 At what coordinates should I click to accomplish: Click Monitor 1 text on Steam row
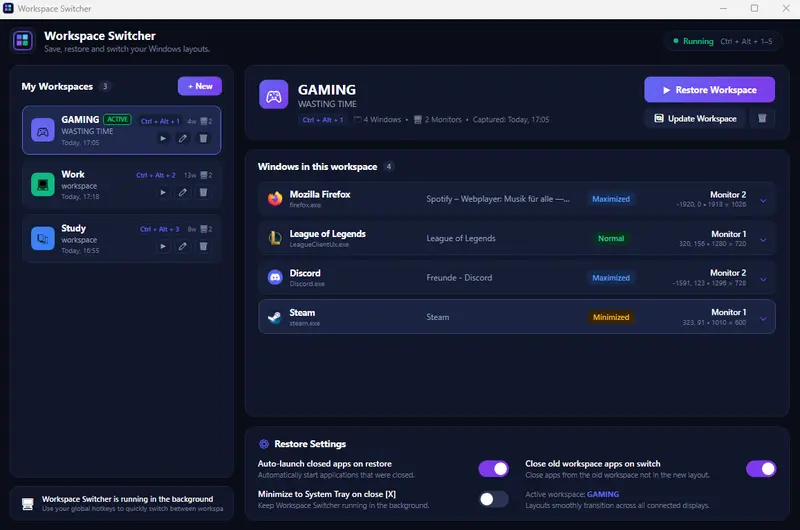(728, 312)
